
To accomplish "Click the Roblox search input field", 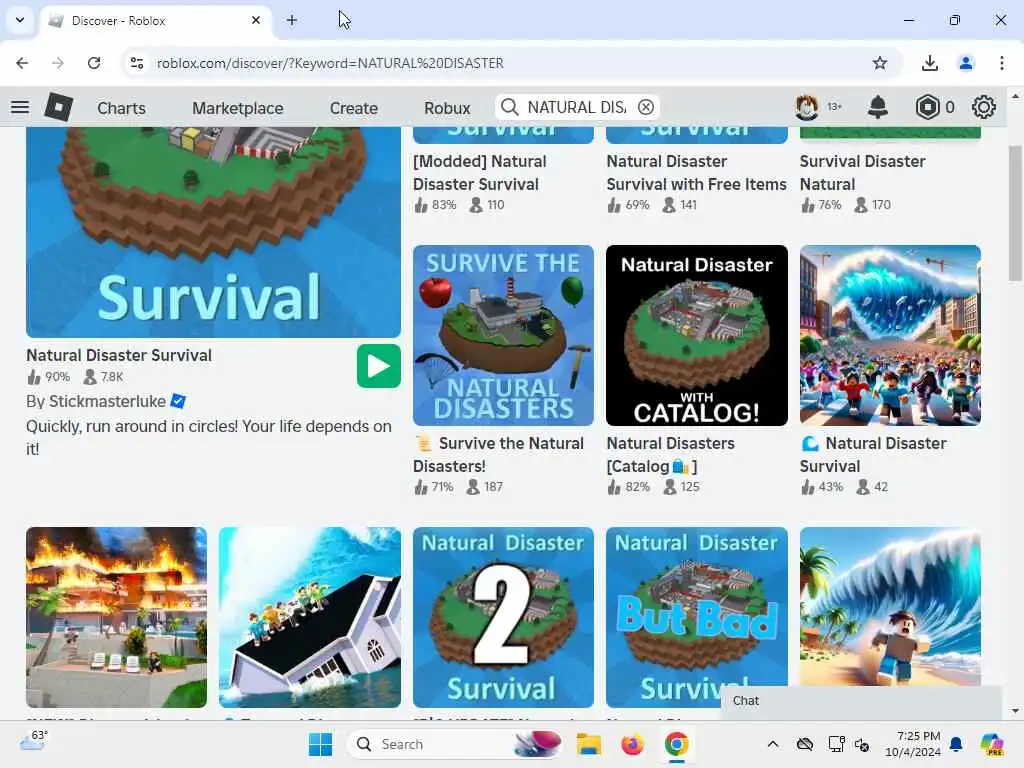I will click(x=576, y=107).
